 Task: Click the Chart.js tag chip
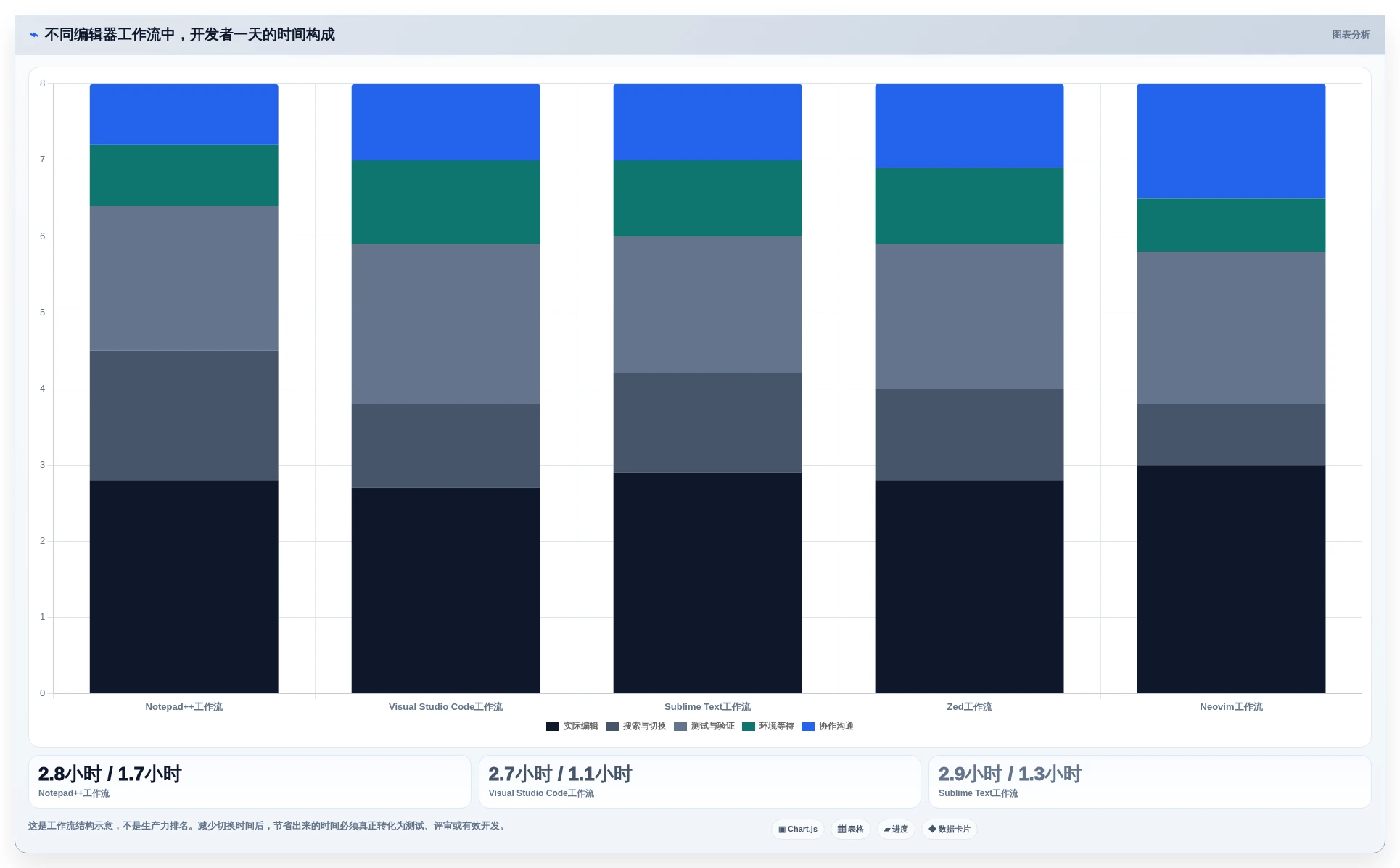(798, 830)
